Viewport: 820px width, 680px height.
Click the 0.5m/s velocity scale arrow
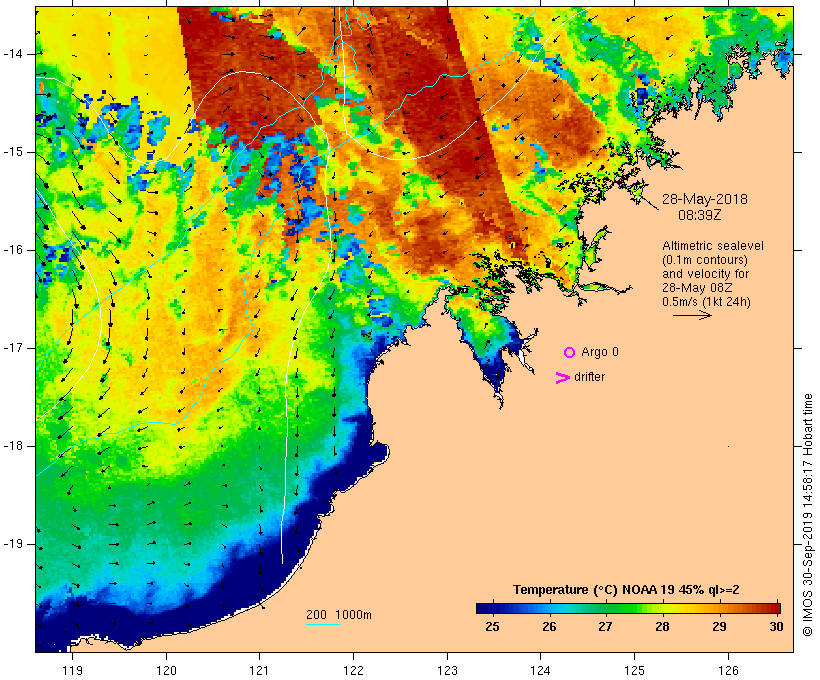pos(692,315)
